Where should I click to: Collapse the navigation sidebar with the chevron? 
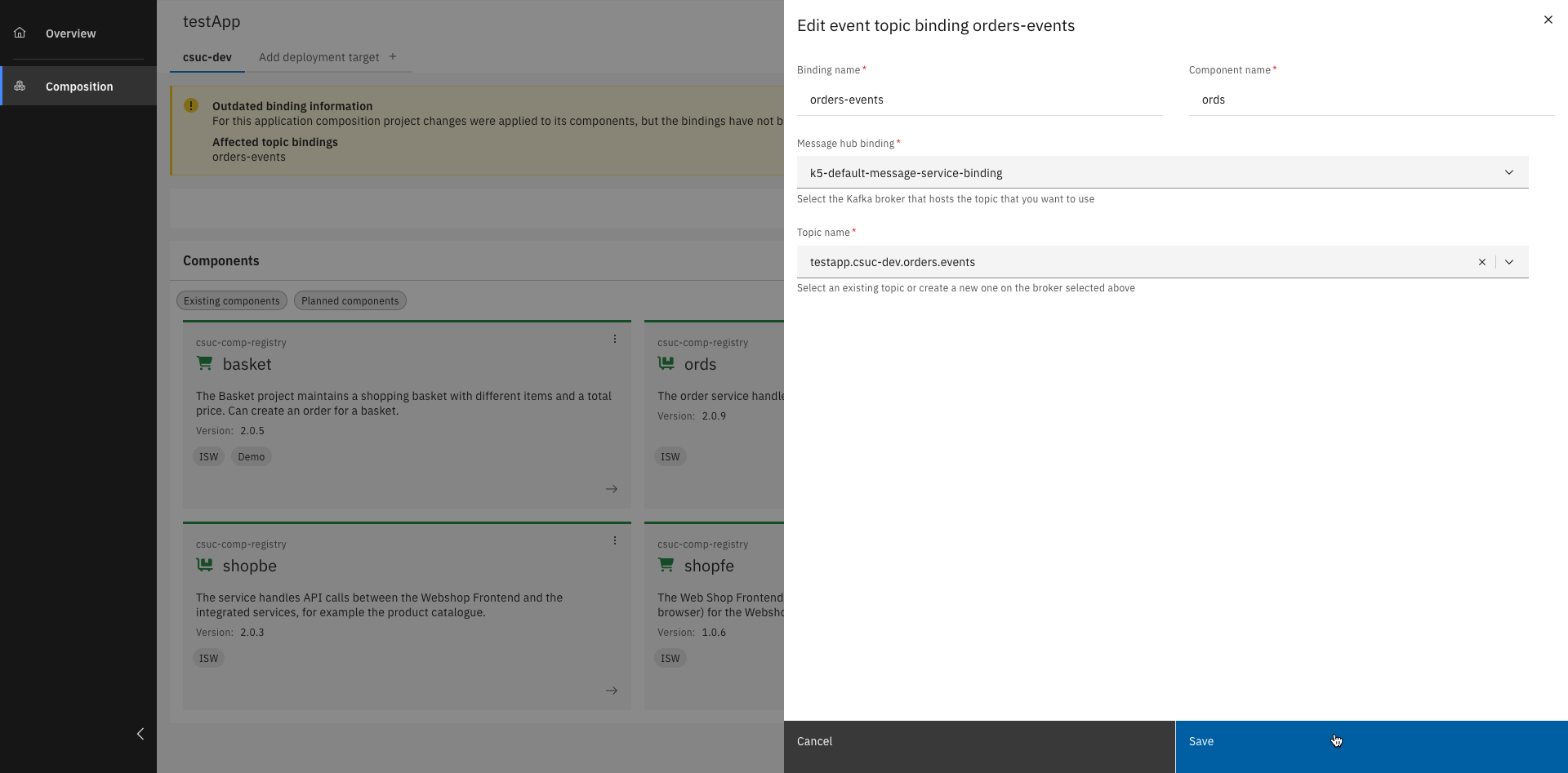click(x=140, y=734)
